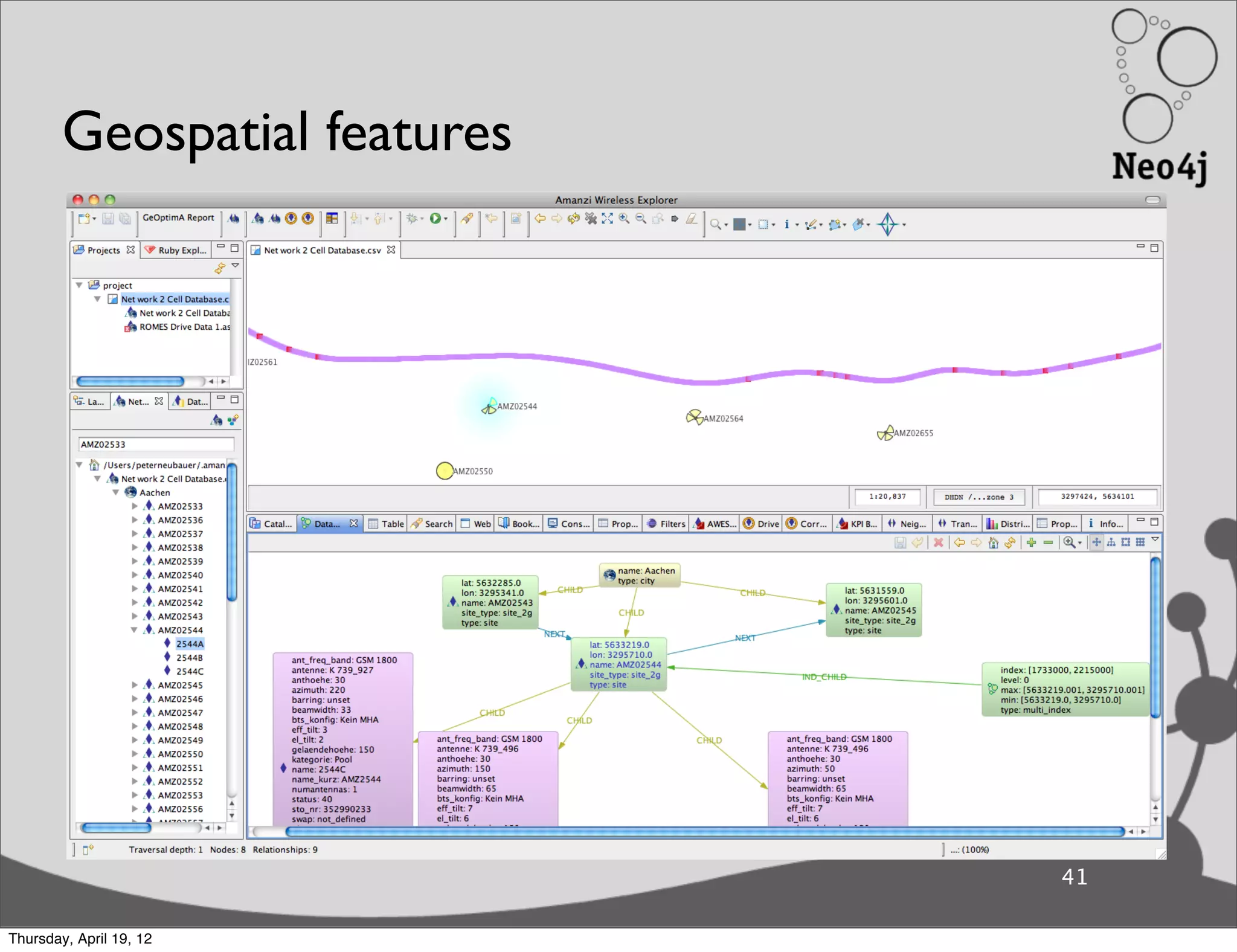This screenshot has height=952, width=1237.
Task: Click the network tree vertical scrollbar
Action: (x=231, y=533)
